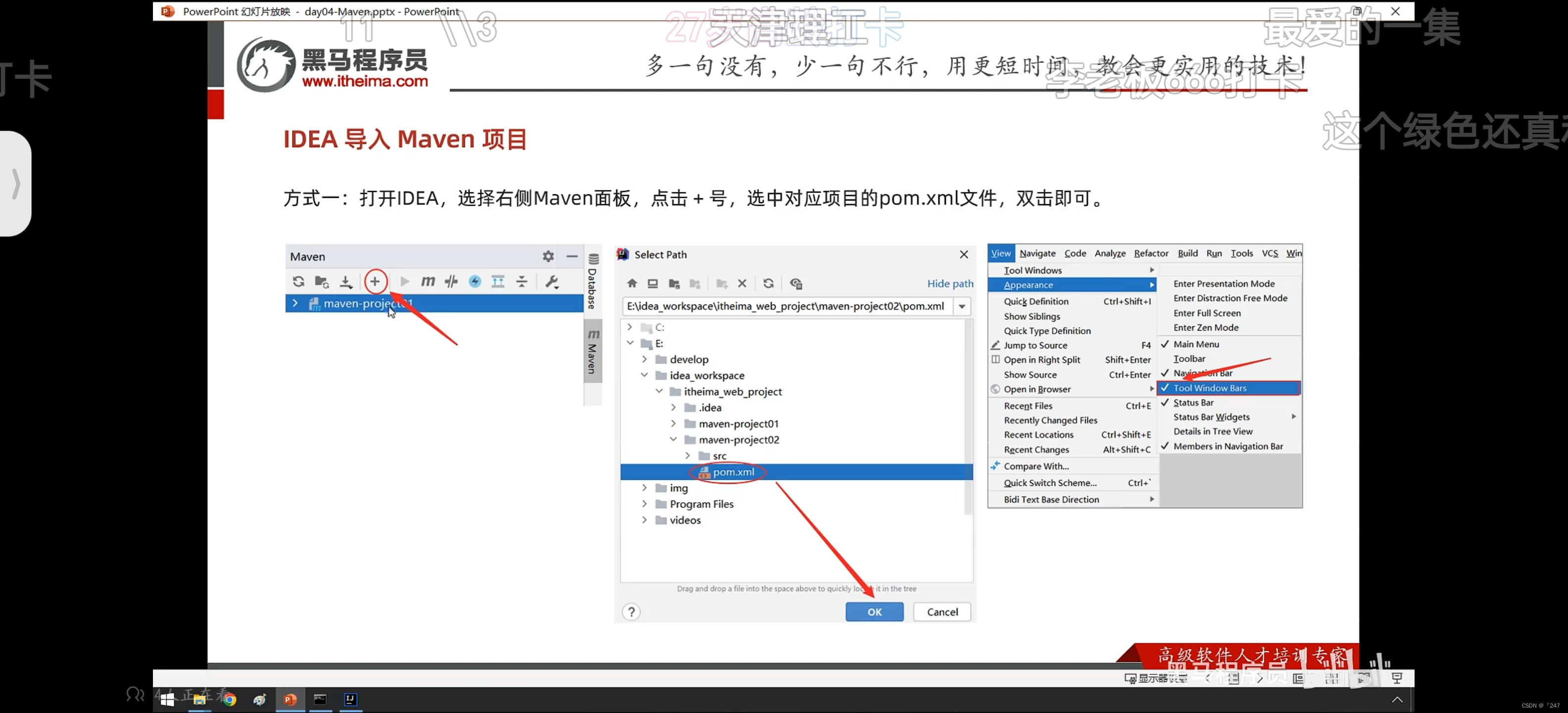Toggle Toolbar menu item
The height and width of the screenshot is (713, 1568).
click(x=1229, y=358)
